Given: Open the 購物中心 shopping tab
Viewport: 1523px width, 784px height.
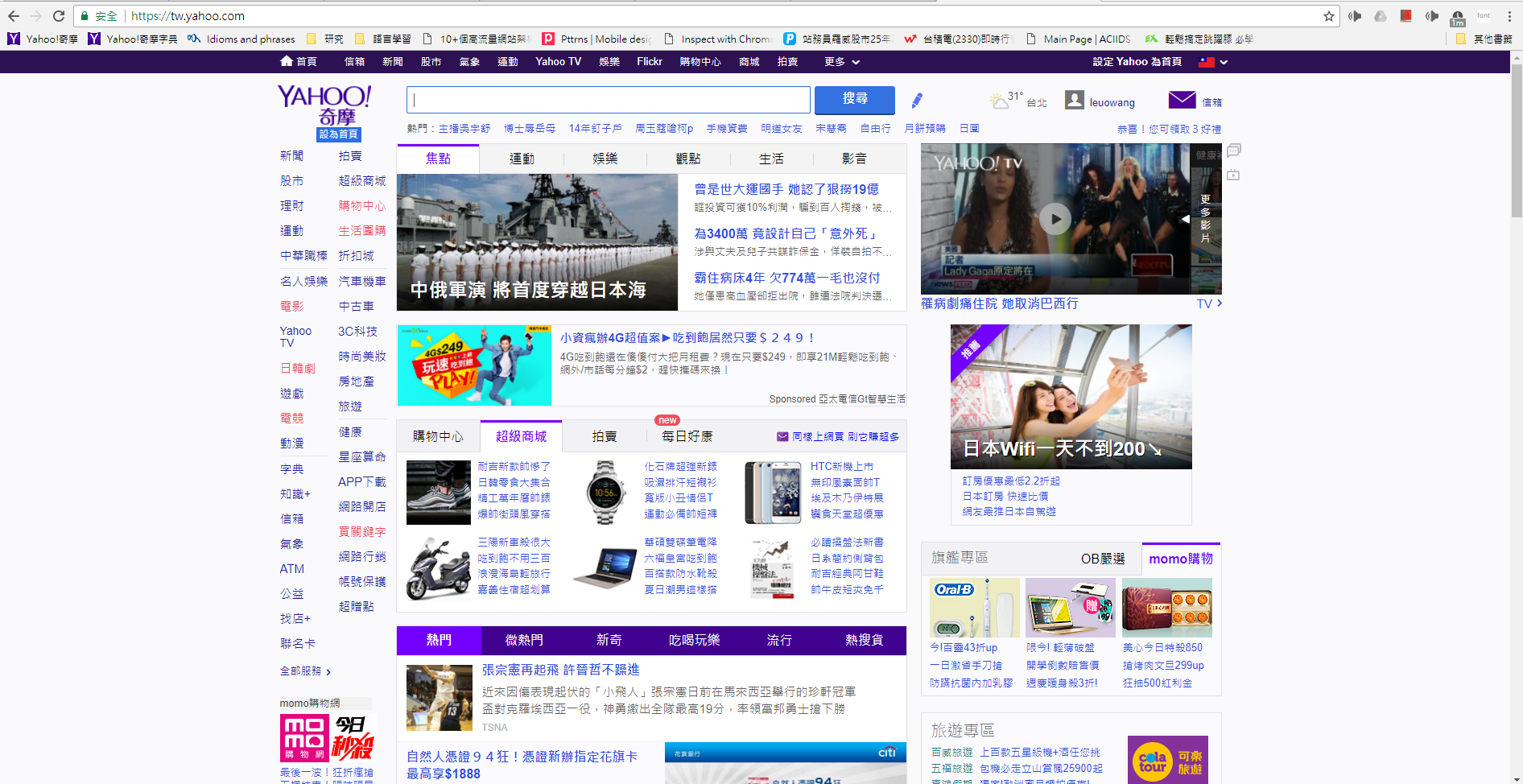Looking at the screenshot, I should pos(438,436).
